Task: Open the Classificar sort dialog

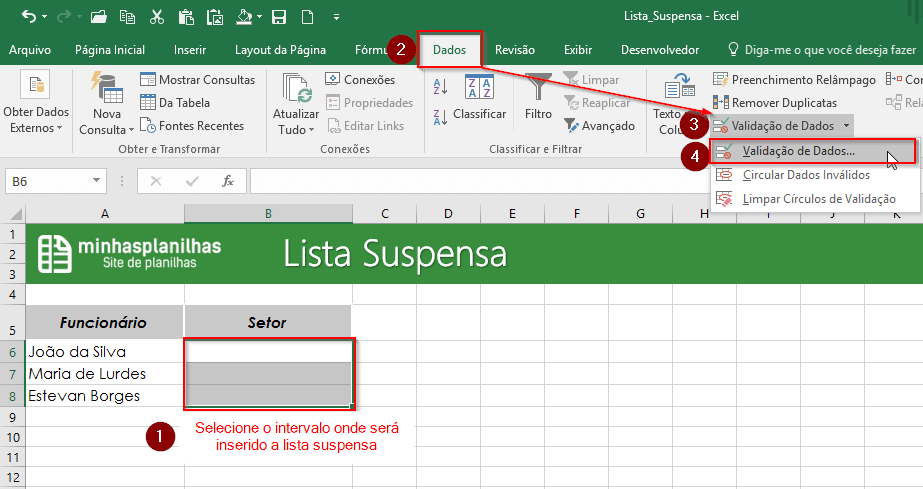Action: pyautogui.click(x=479, y=98)
